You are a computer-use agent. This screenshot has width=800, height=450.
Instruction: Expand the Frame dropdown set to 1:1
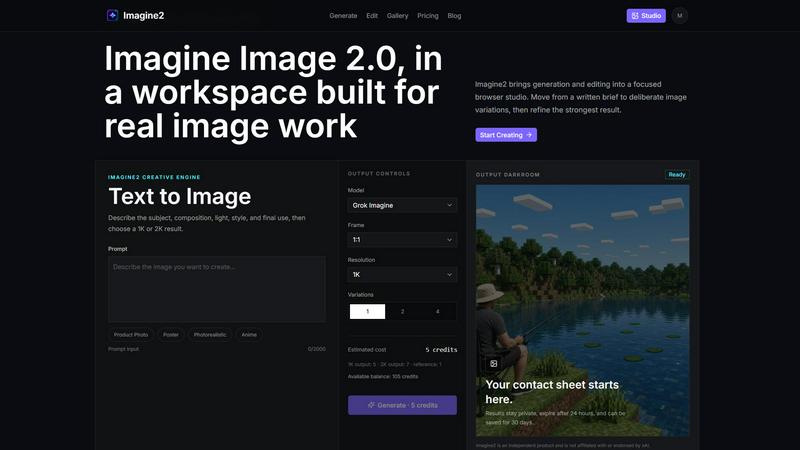tap(402, 240)
